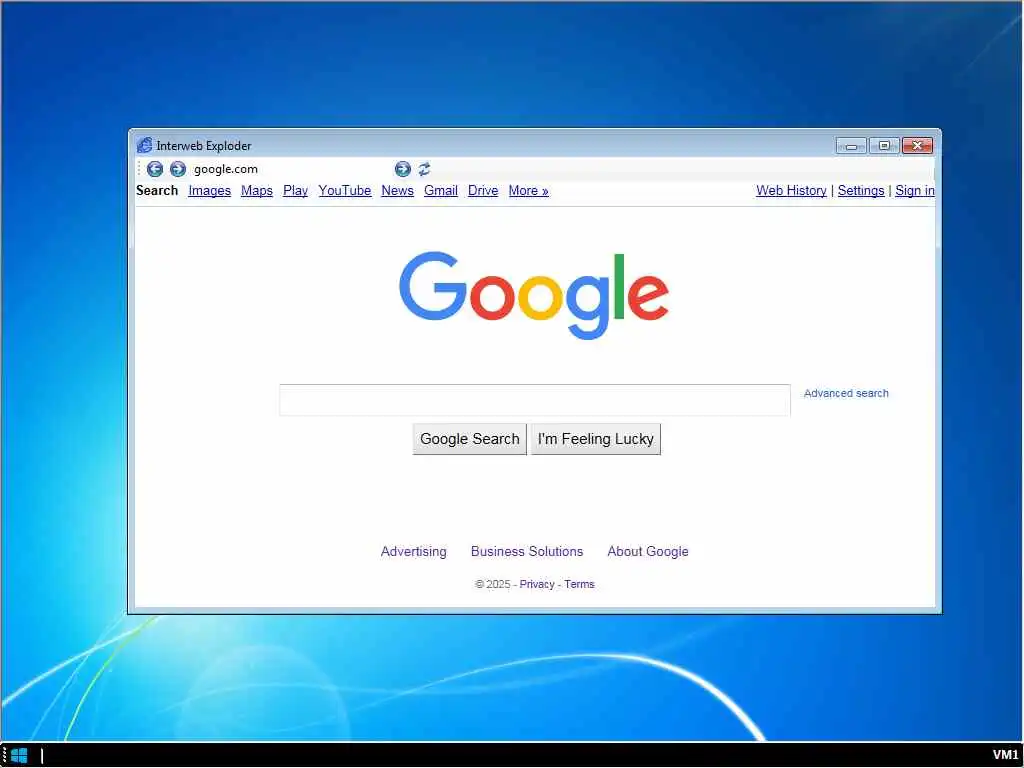Open Web History link
The width and height of the screenshot is (1024, 768).
[791, 191]
